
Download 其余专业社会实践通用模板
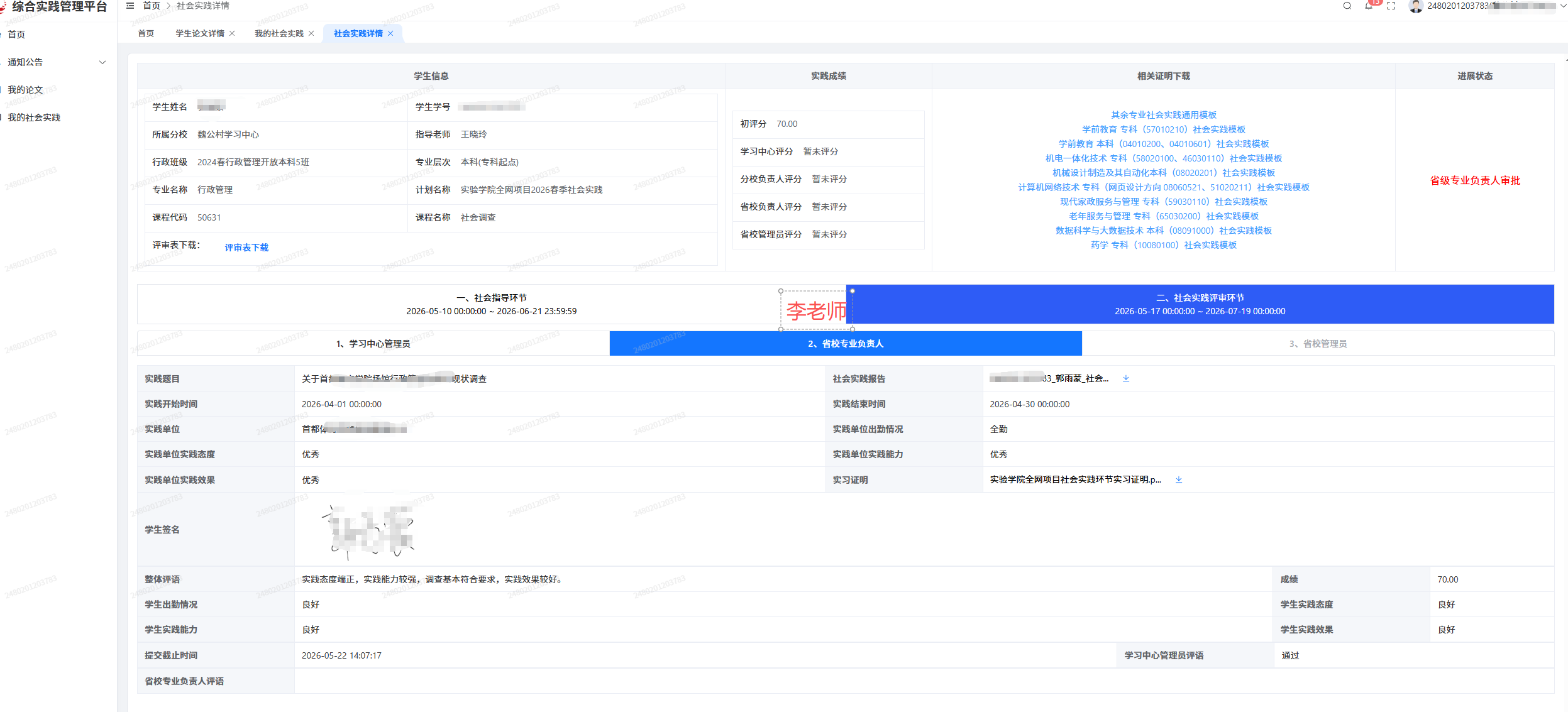(x=1164, y=115)
